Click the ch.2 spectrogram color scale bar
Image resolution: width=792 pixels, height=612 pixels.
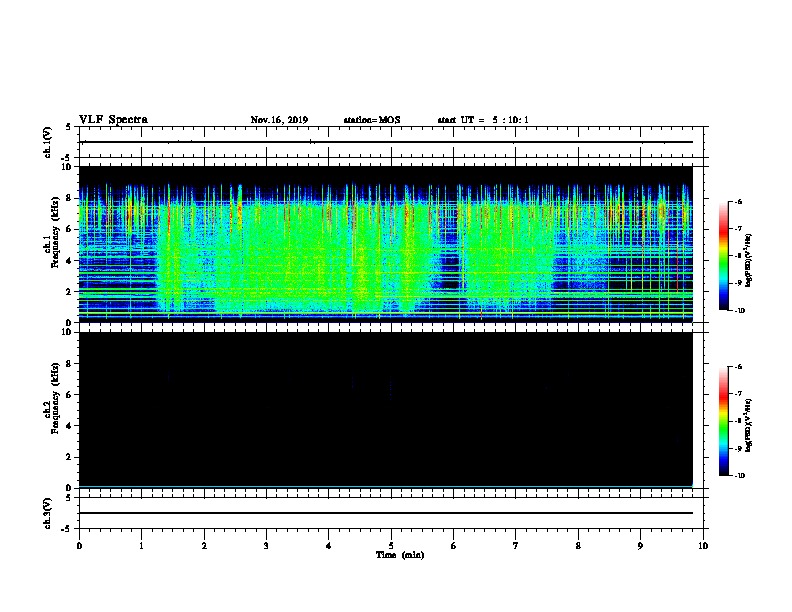click(723, 421)
